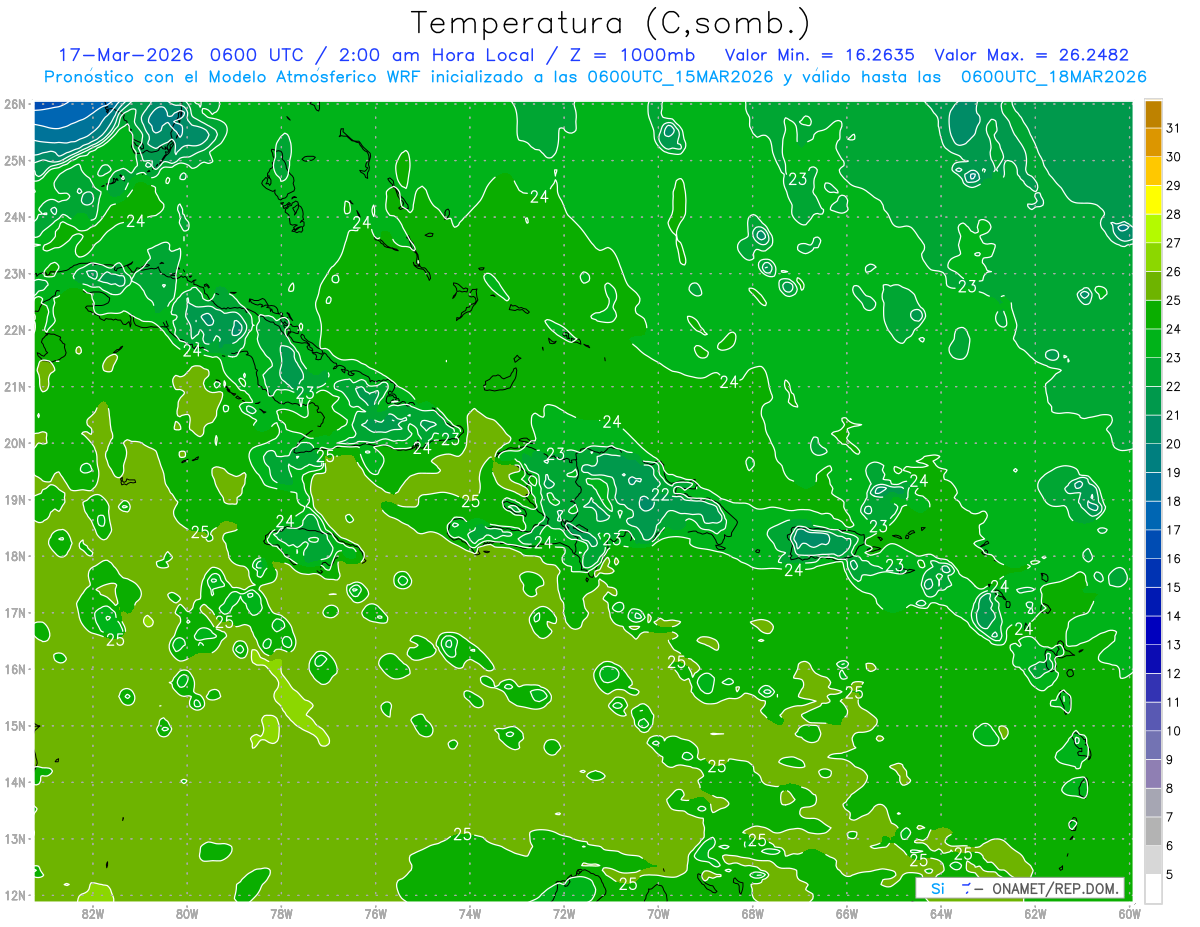Click the yellow color bar segment between 28 and 29

coord(1153,200)
